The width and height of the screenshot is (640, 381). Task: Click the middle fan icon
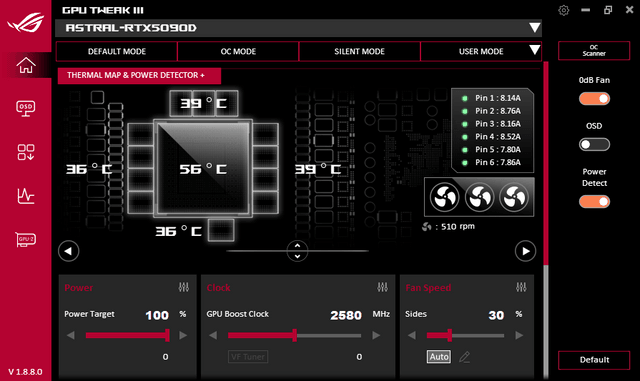point(479,197)
